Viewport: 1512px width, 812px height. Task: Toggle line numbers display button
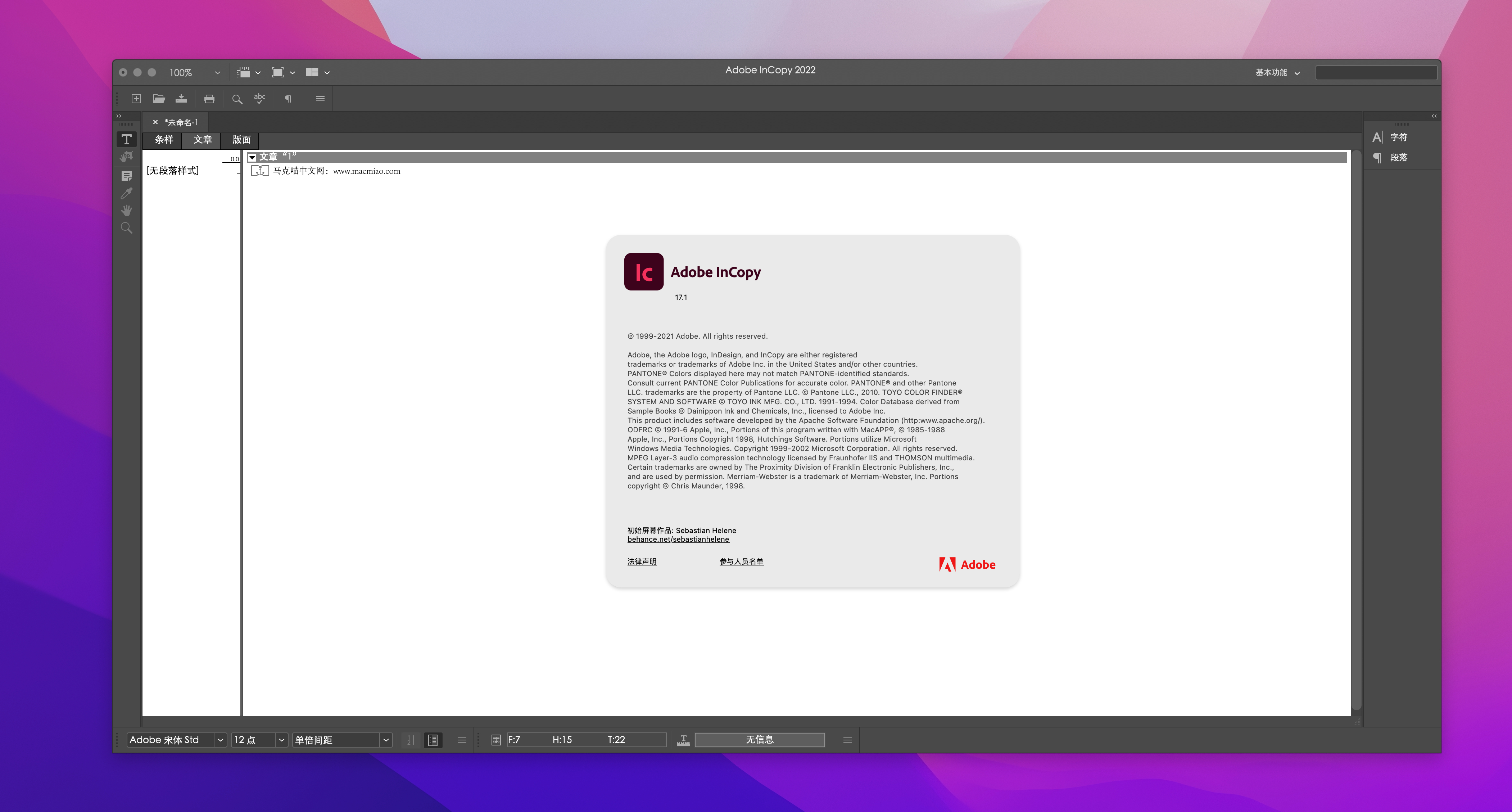point(410,740)
